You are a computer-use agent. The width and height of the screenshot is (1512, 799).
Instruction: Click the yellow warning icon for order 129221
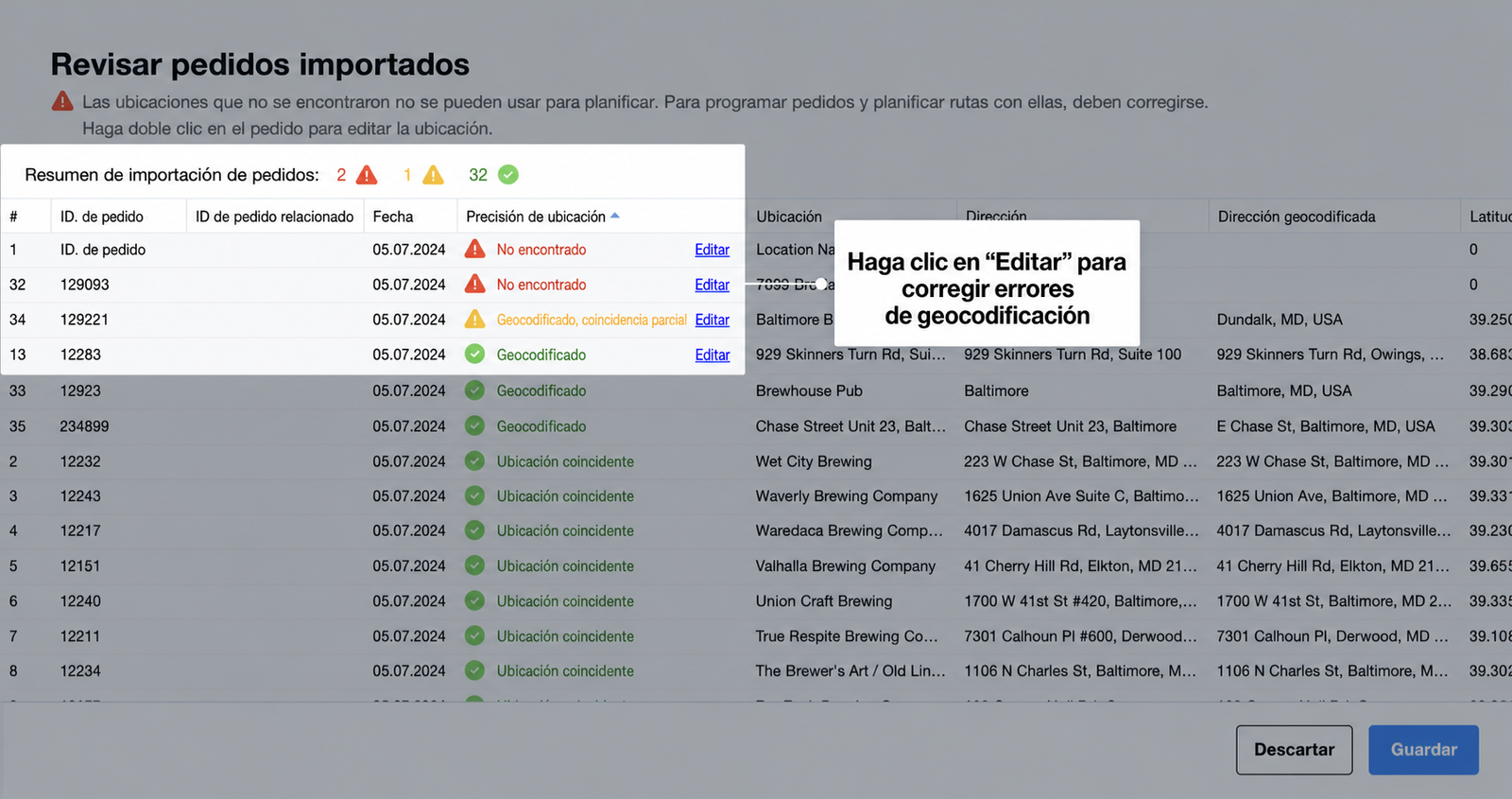[474, 320]
